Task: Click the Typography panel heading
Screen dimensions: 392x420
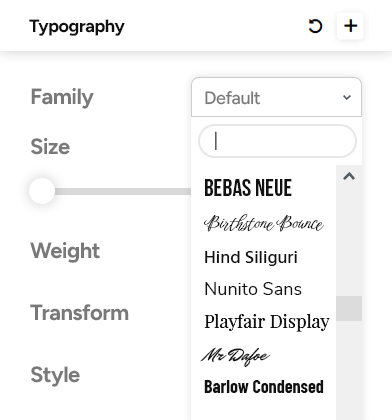Action: pos(77,27)
